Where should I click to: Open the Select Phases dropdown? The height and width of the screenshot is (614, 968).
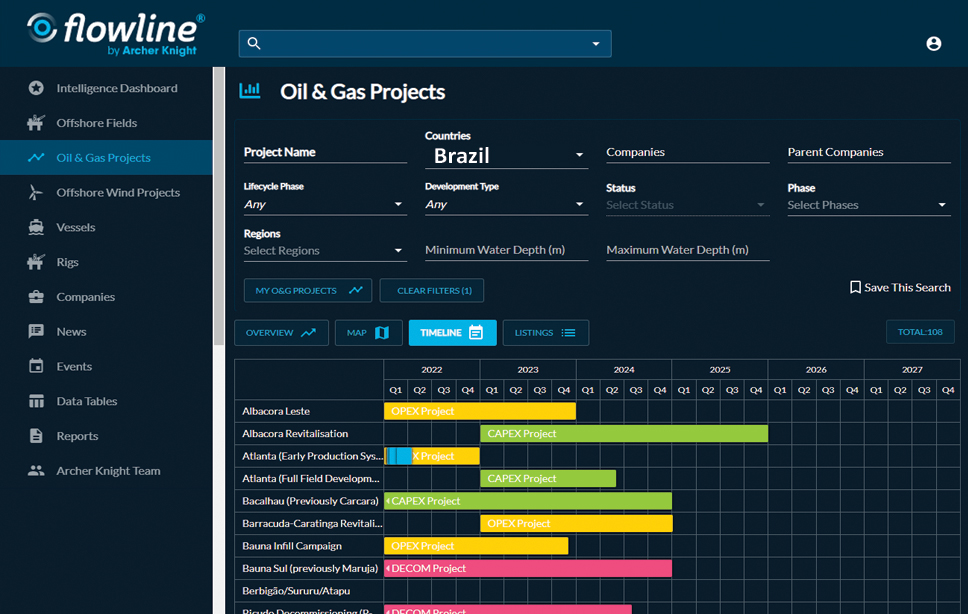click(x=869, y=205)
